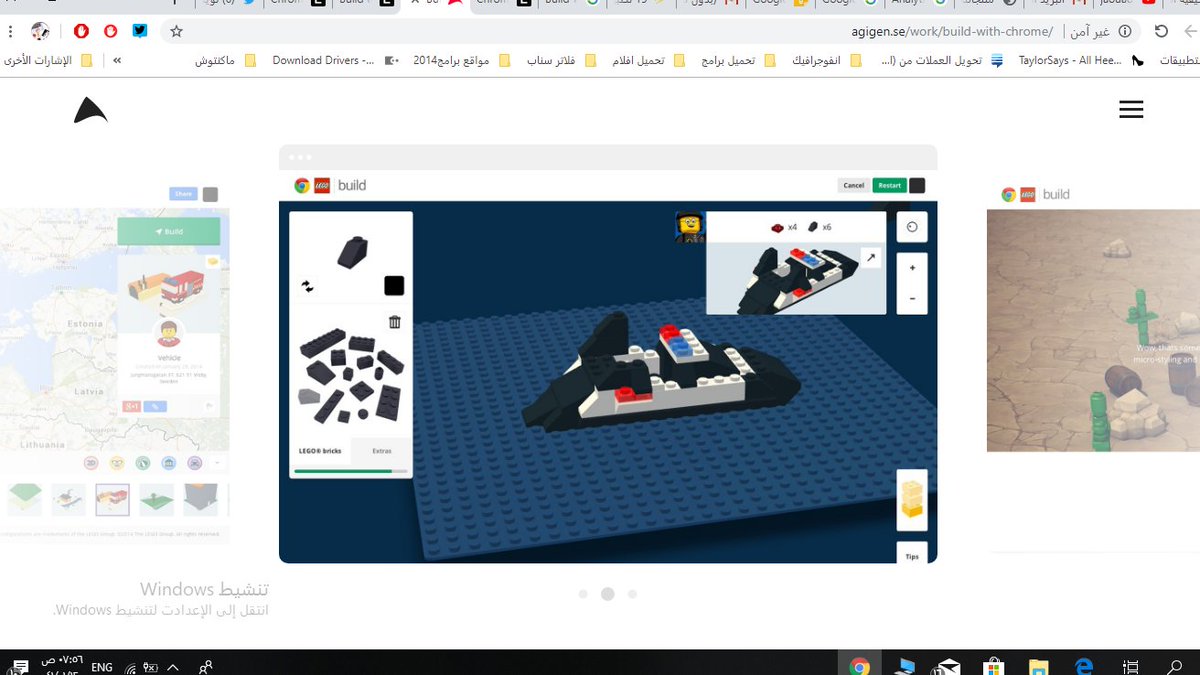Viewport: 1200px width, 675px height.
Task: Select the 'LEGO® bricks' tab in the brick panel
Action: (319, 451)
